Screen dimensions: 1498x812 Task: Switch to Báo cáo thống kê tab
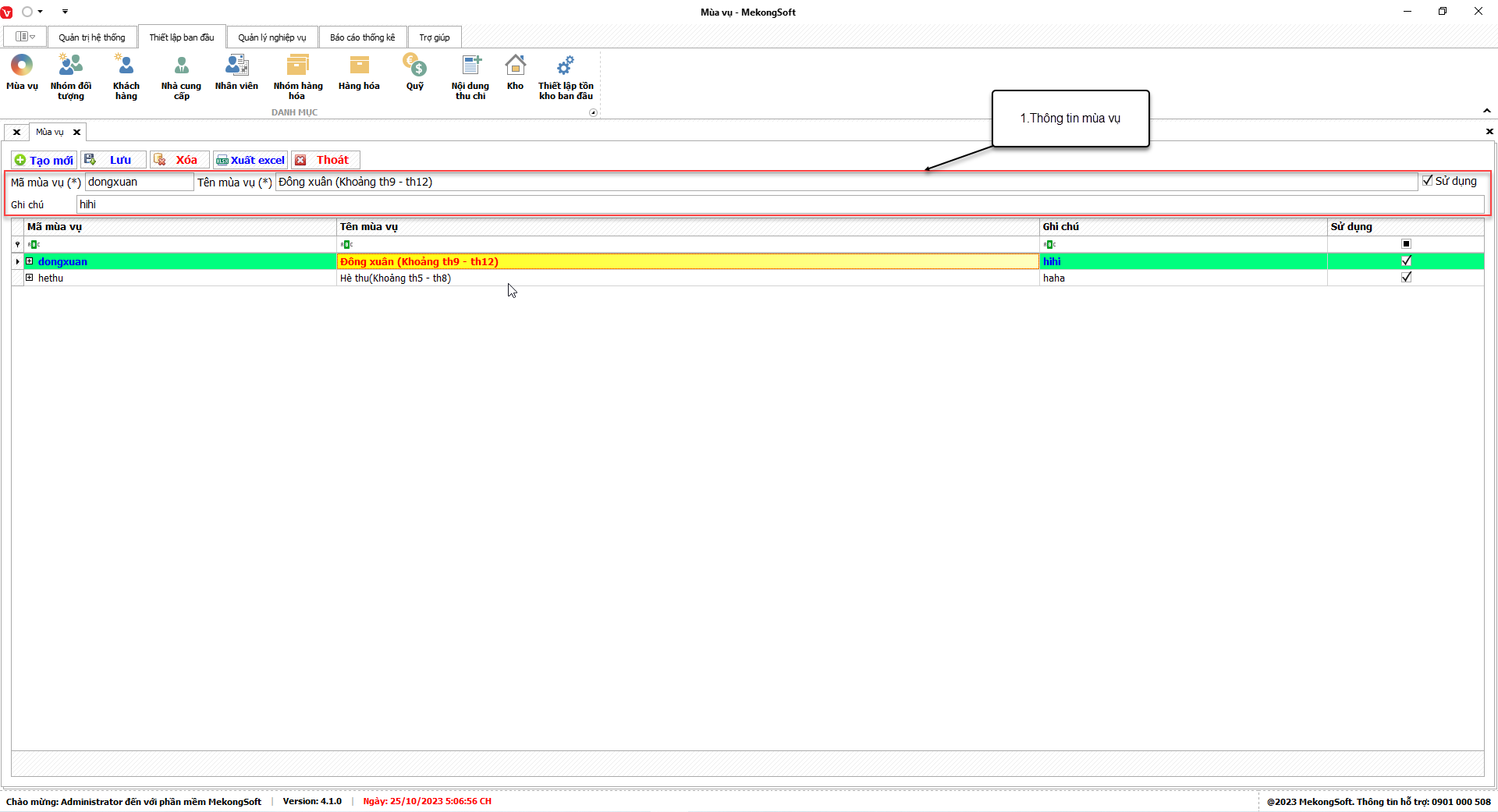click(363, 37)
